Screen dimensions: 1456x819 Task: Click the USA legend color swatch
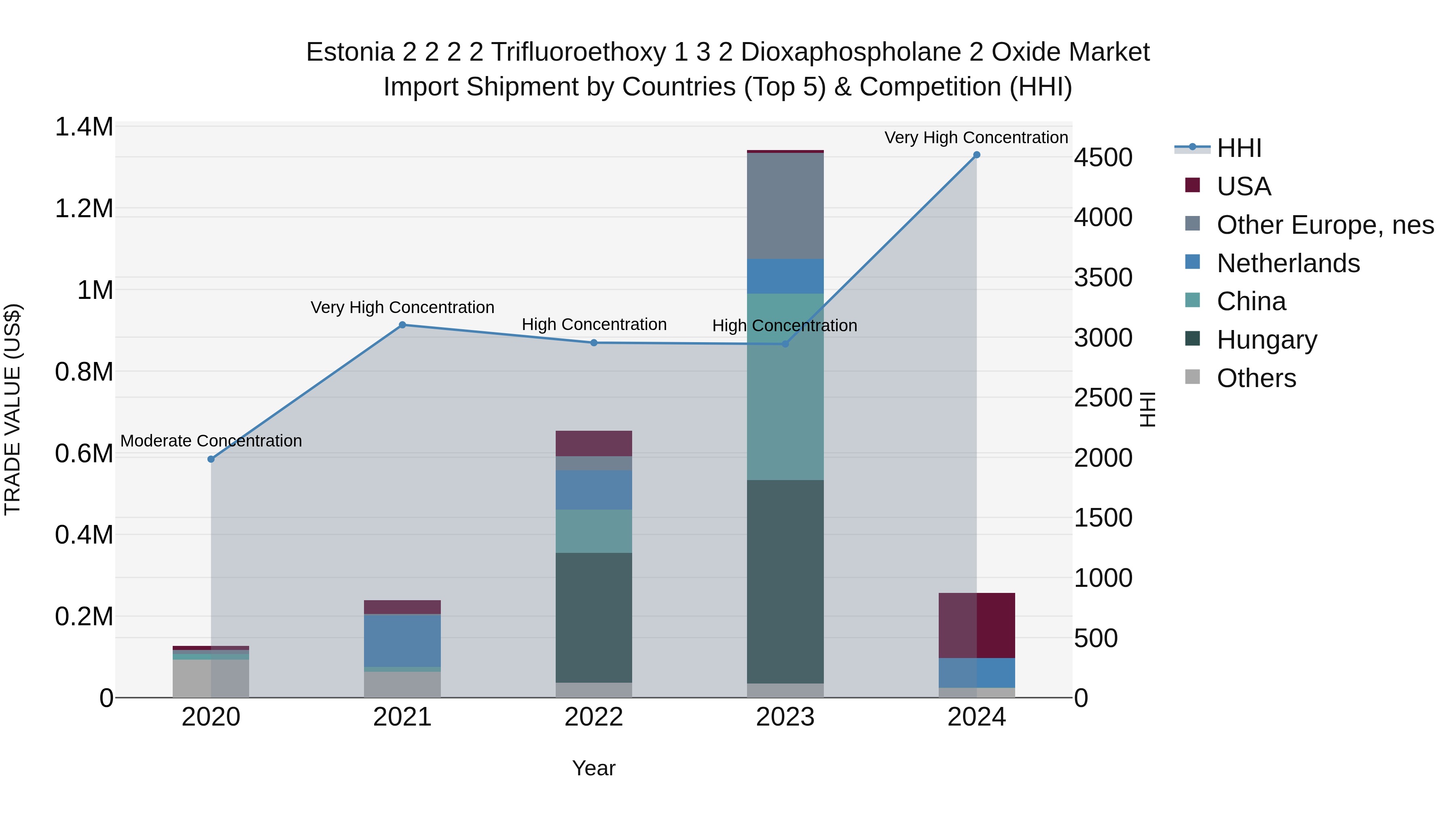pyautogui.click(x=1193, y=185)
